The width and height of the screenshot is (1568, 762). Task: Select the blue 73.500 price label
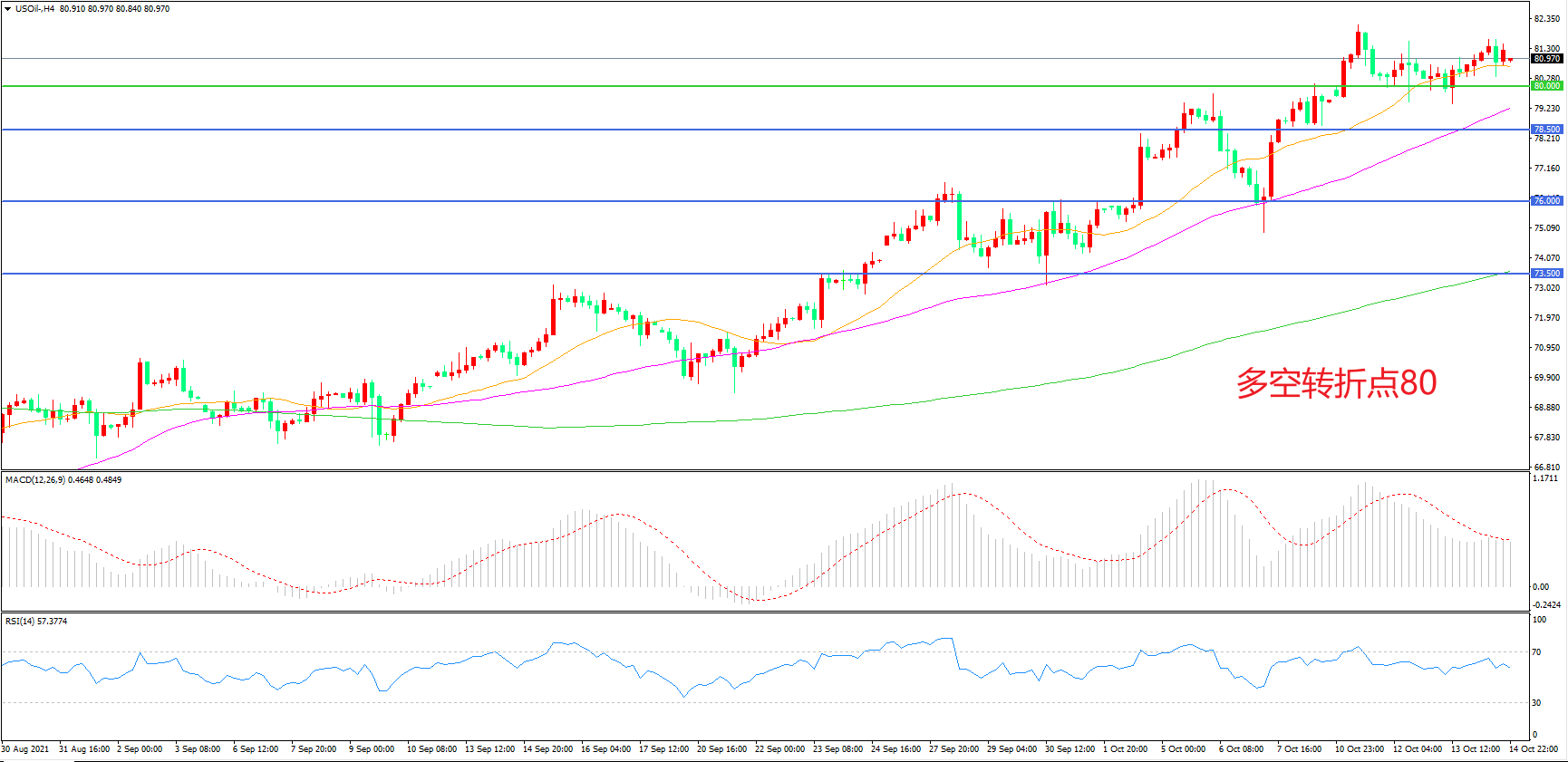(1546, 274)
